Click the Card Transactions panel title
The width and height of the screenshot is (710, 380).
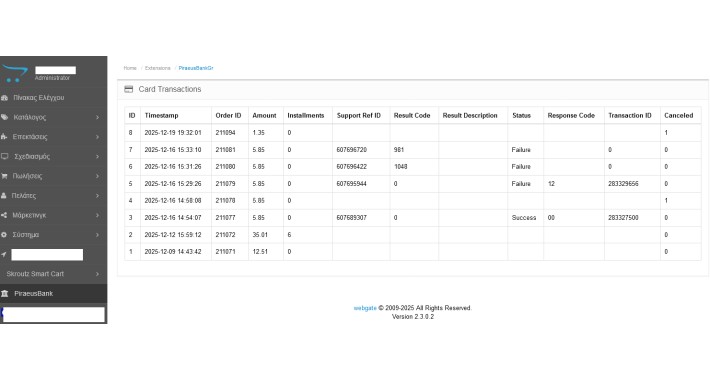pos(170,89)
